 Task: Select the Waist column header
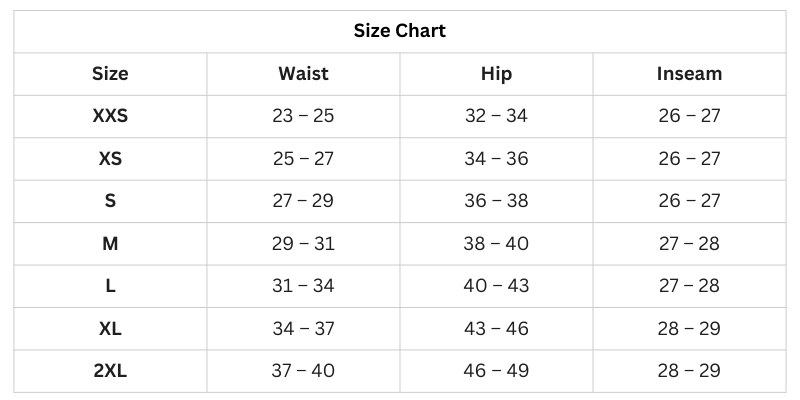pyautogui.click(x=303, y=74)
